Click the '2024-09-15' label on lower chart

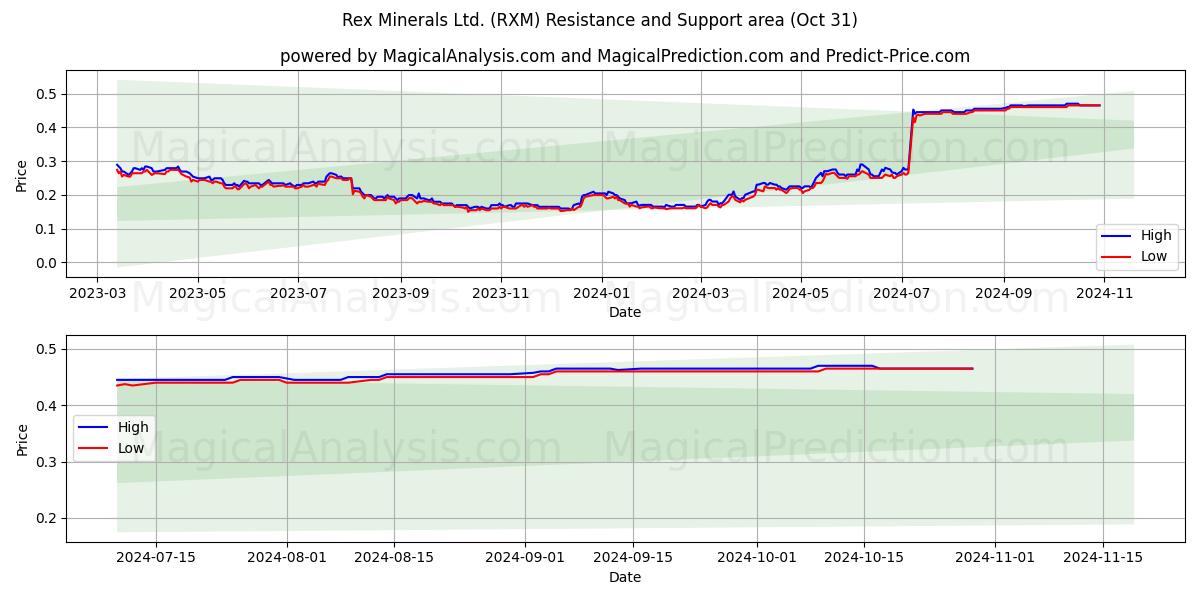point(634,559)
